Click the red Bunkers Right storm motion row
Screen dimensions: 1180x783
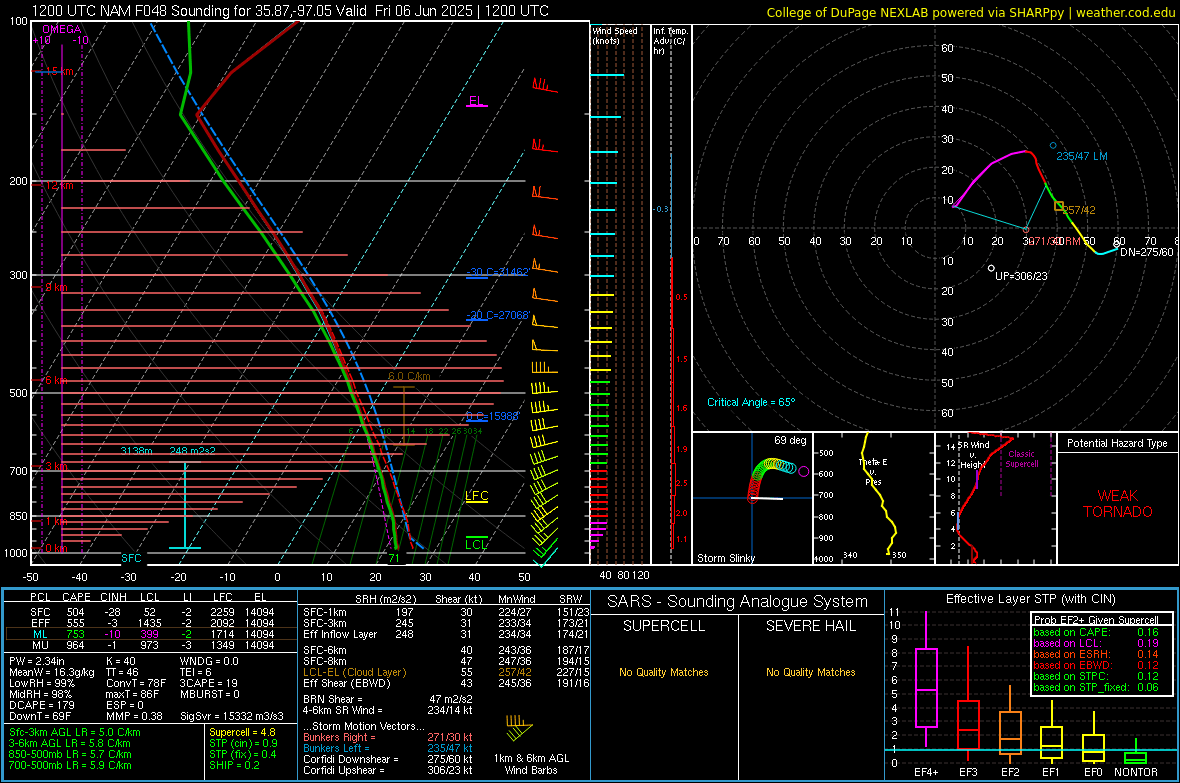click(388, 737)
